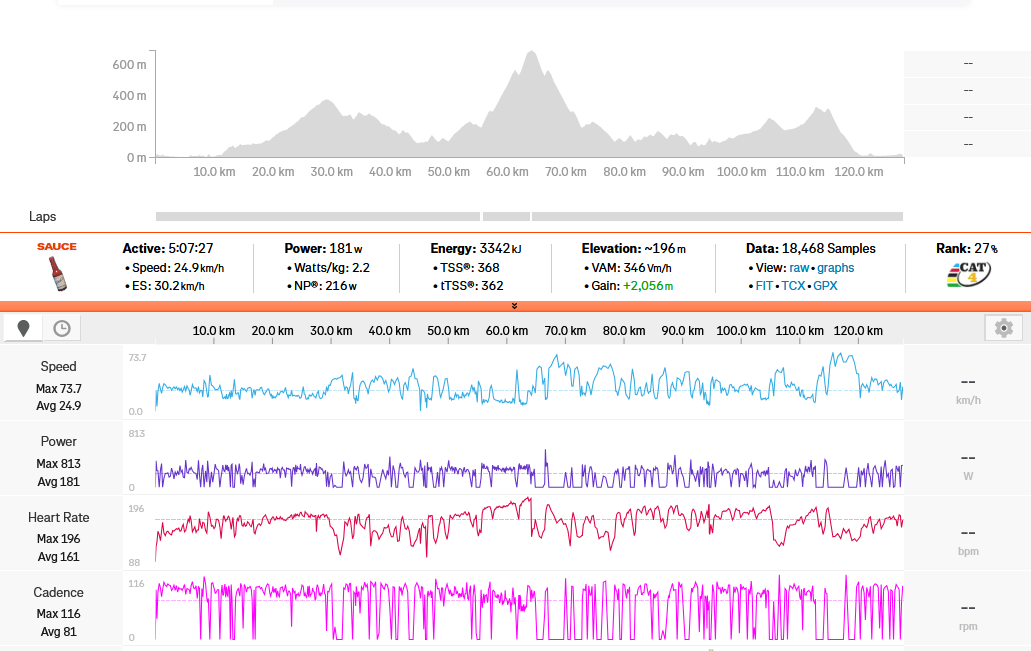Click Data: 18,468 Samples text
Viewport: 1031px width, 651px height.
click(x=811, y=249)
